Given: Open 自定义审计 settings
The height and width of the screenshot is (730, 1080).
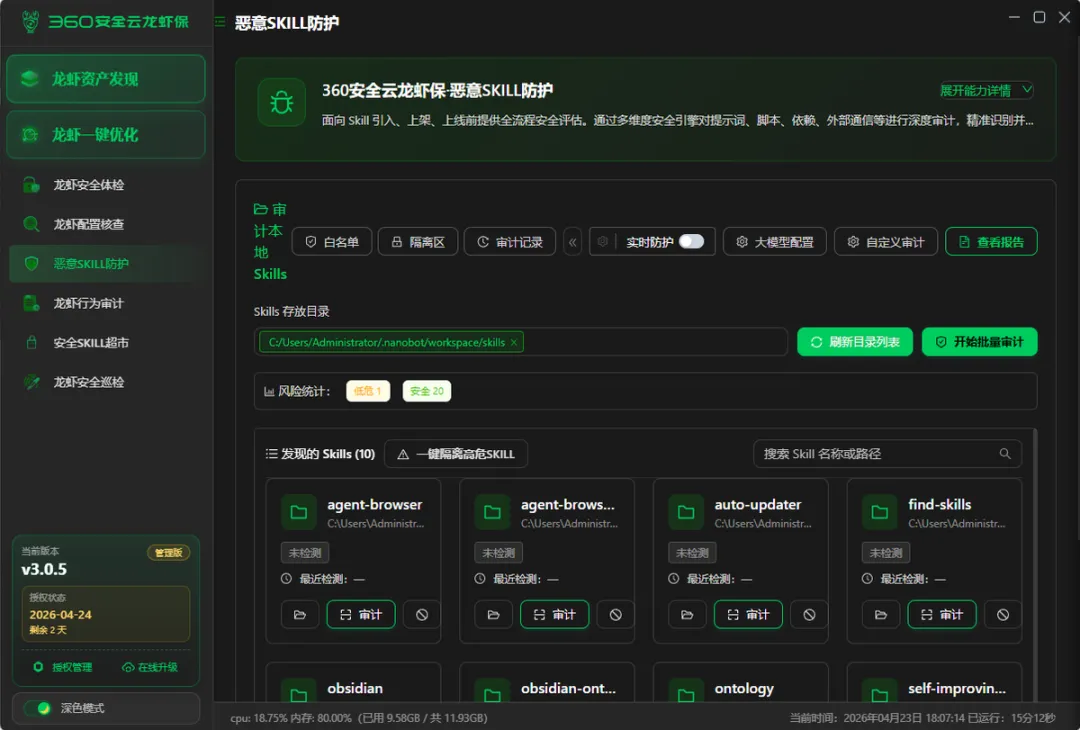Looking at the screenshot, I should pos(886,242).
